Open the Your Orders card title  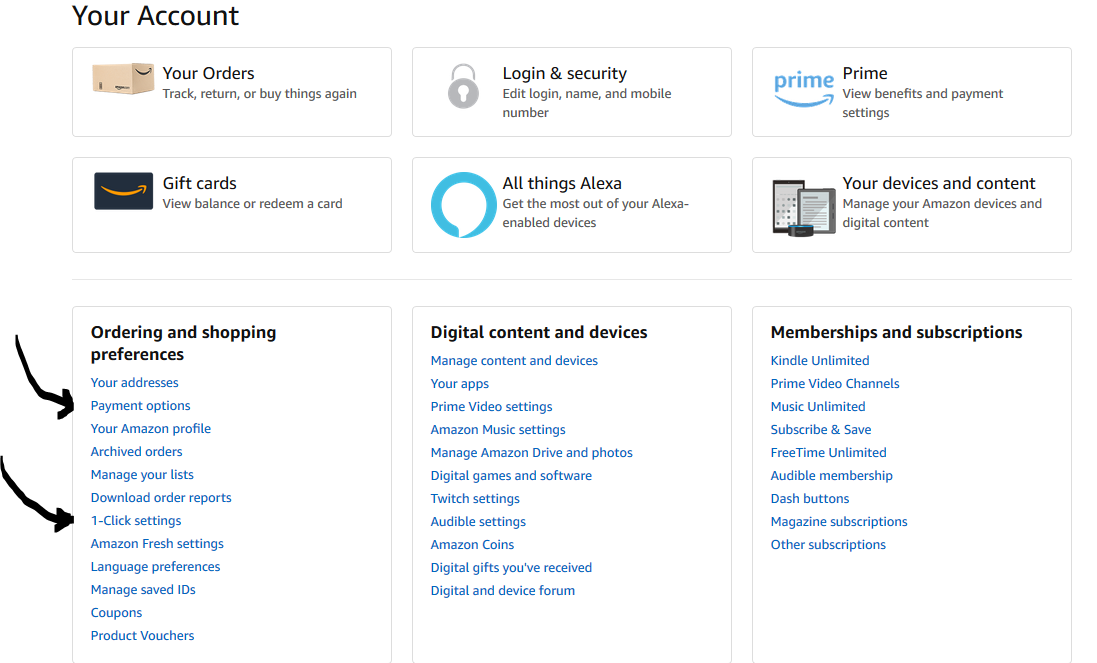coord(208,73)
